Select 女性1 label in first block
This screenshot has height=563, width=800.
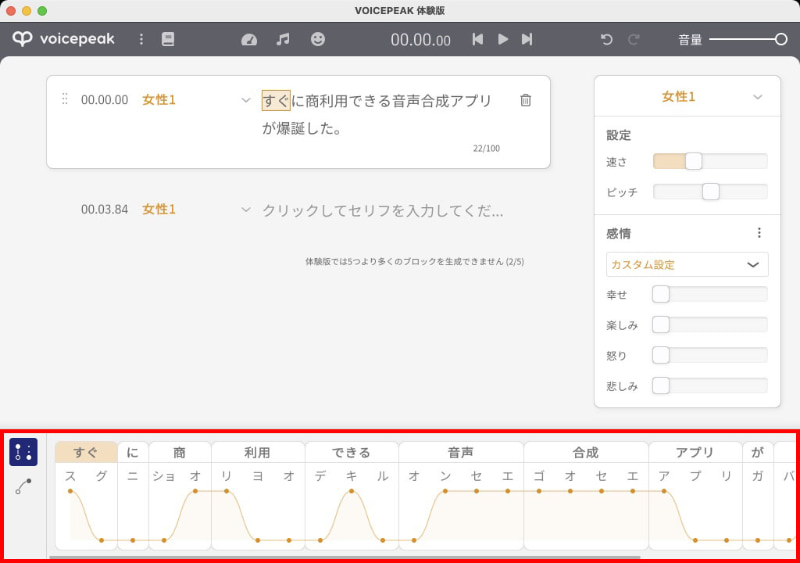(159, 100)
